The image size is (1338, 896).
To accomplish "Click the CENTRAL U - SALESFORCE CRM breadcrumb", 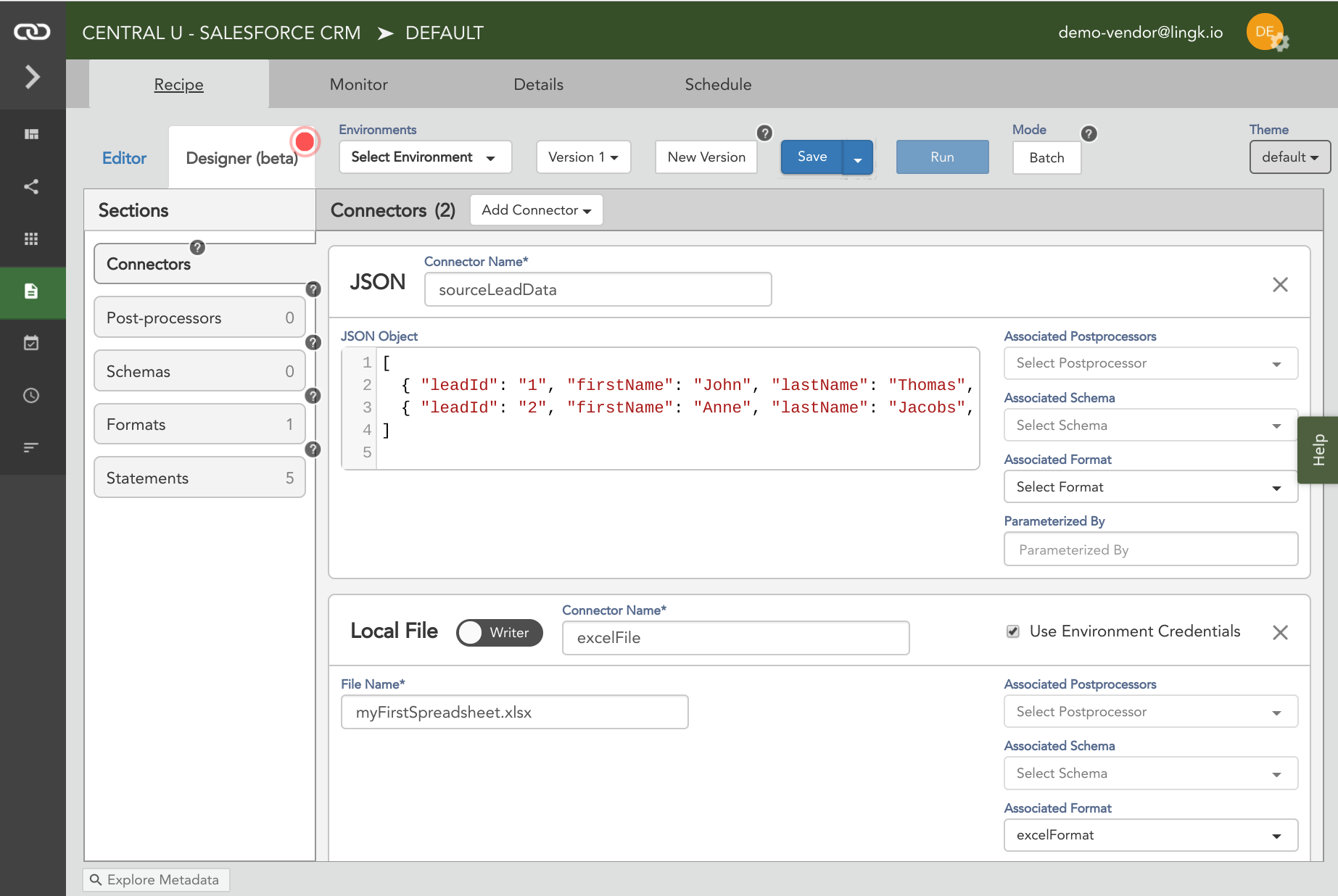I will tap(221, 33).
